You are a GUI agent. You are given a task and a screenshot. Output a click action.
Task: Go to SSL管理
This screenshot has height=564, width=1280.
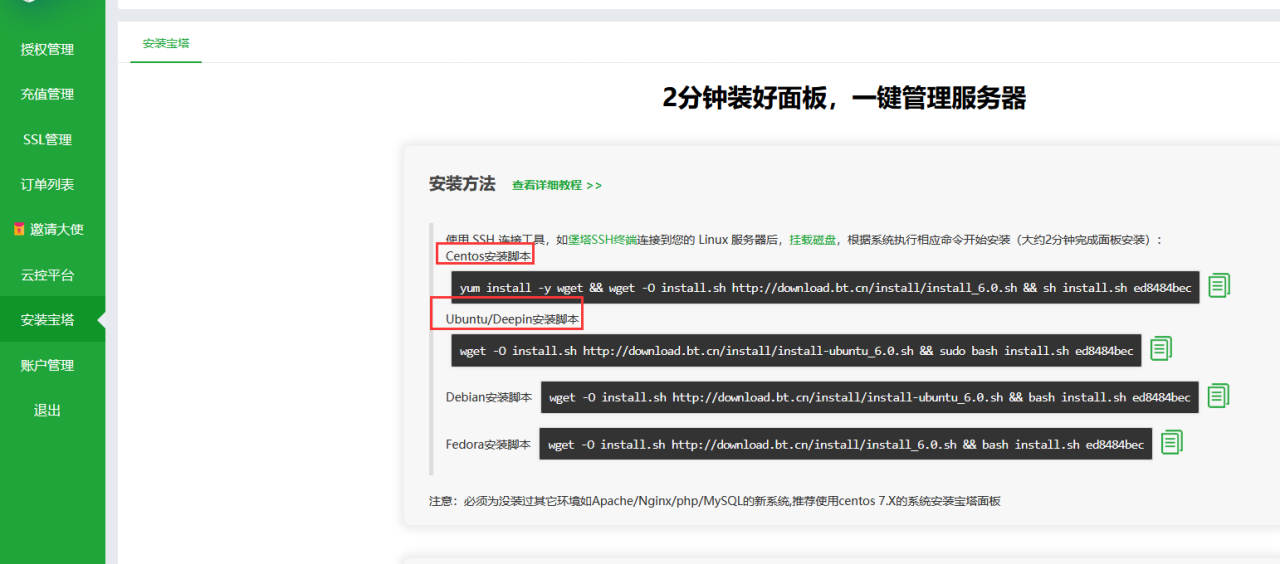pos(47,139)
